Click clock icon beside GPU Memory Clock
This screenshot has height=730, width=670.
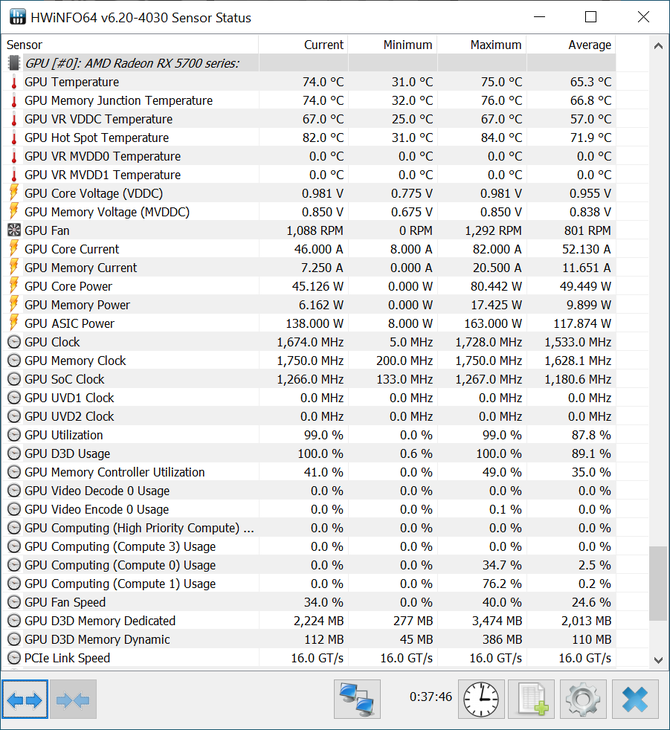14,361
